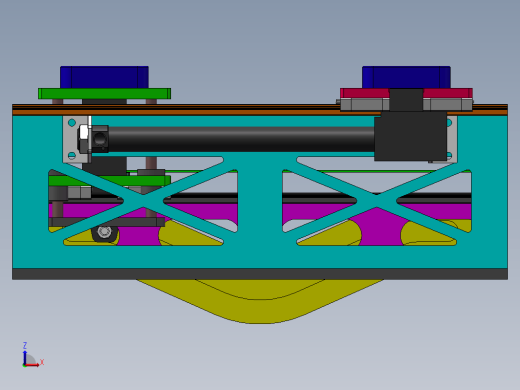Click the long black cylinder rod

(241, 139)
